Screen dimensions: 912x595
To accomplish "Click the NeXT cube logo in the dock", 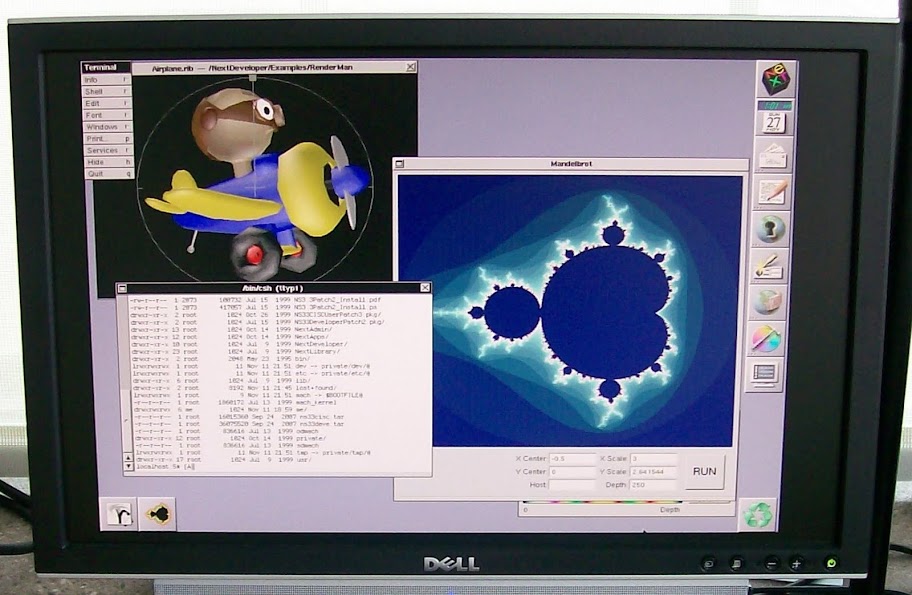I will 776,78.
